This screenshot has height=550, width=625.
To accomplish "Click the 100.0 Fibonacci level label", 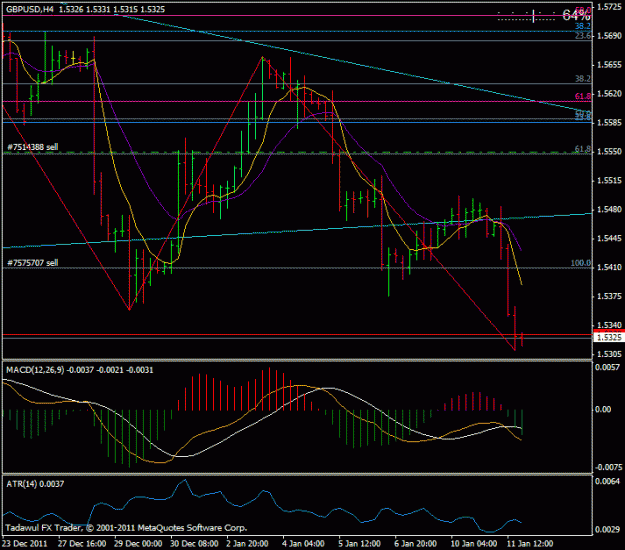I will [x=581, y=263].
